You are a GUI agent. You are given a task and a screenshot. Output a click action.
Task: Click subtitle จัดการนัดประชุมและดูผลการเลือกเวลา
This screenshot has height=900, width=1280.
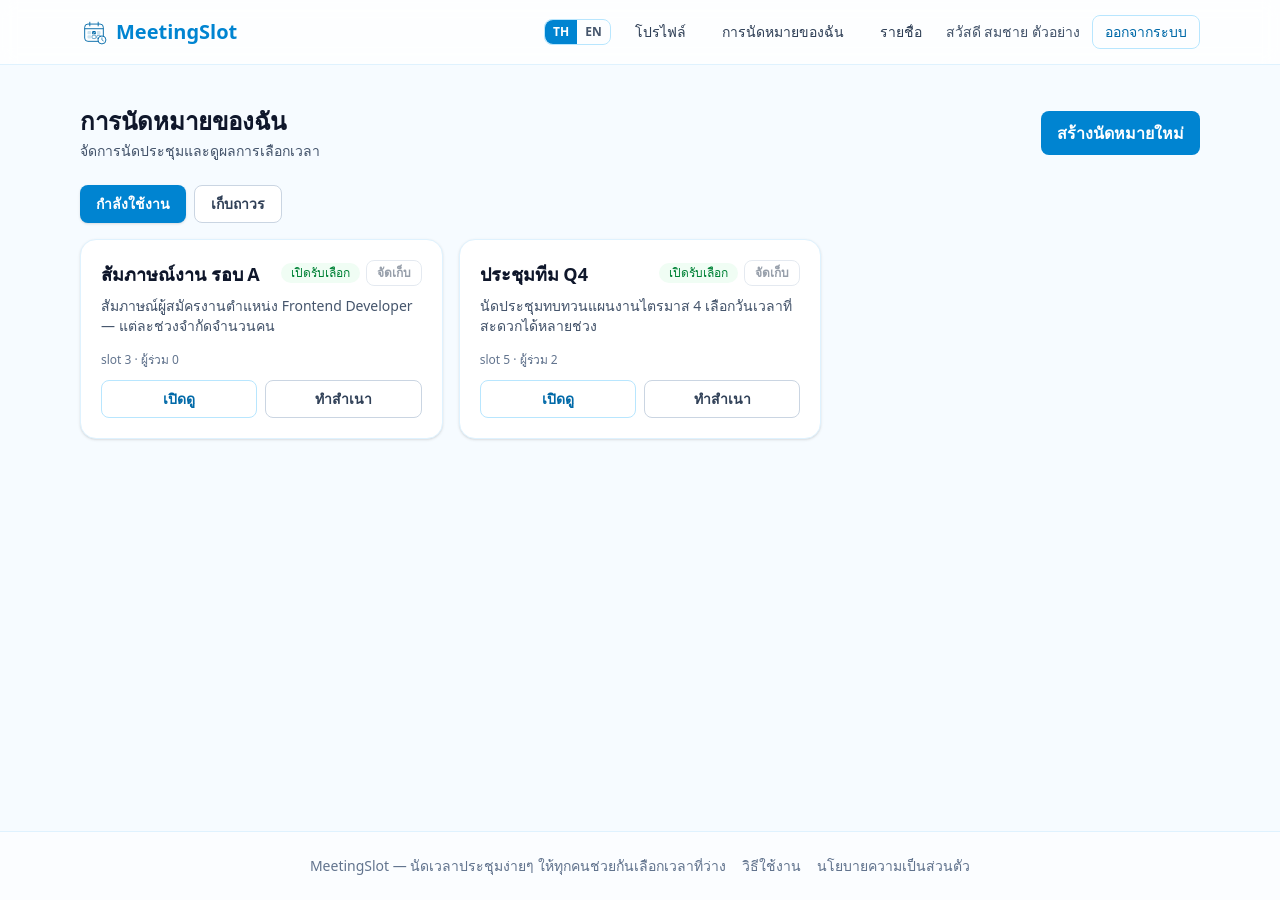200,151
